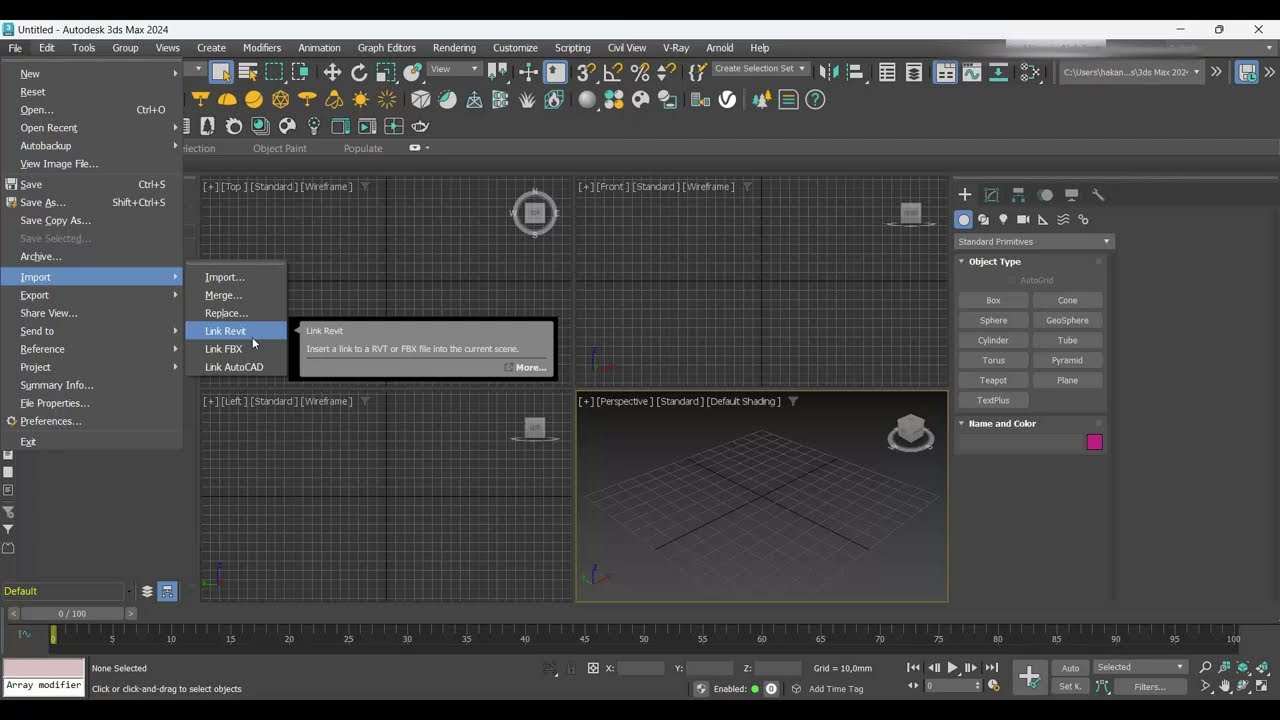Click Export in the File menu
The height and width of the screenshot is (720, 1280).
point(35,295)
